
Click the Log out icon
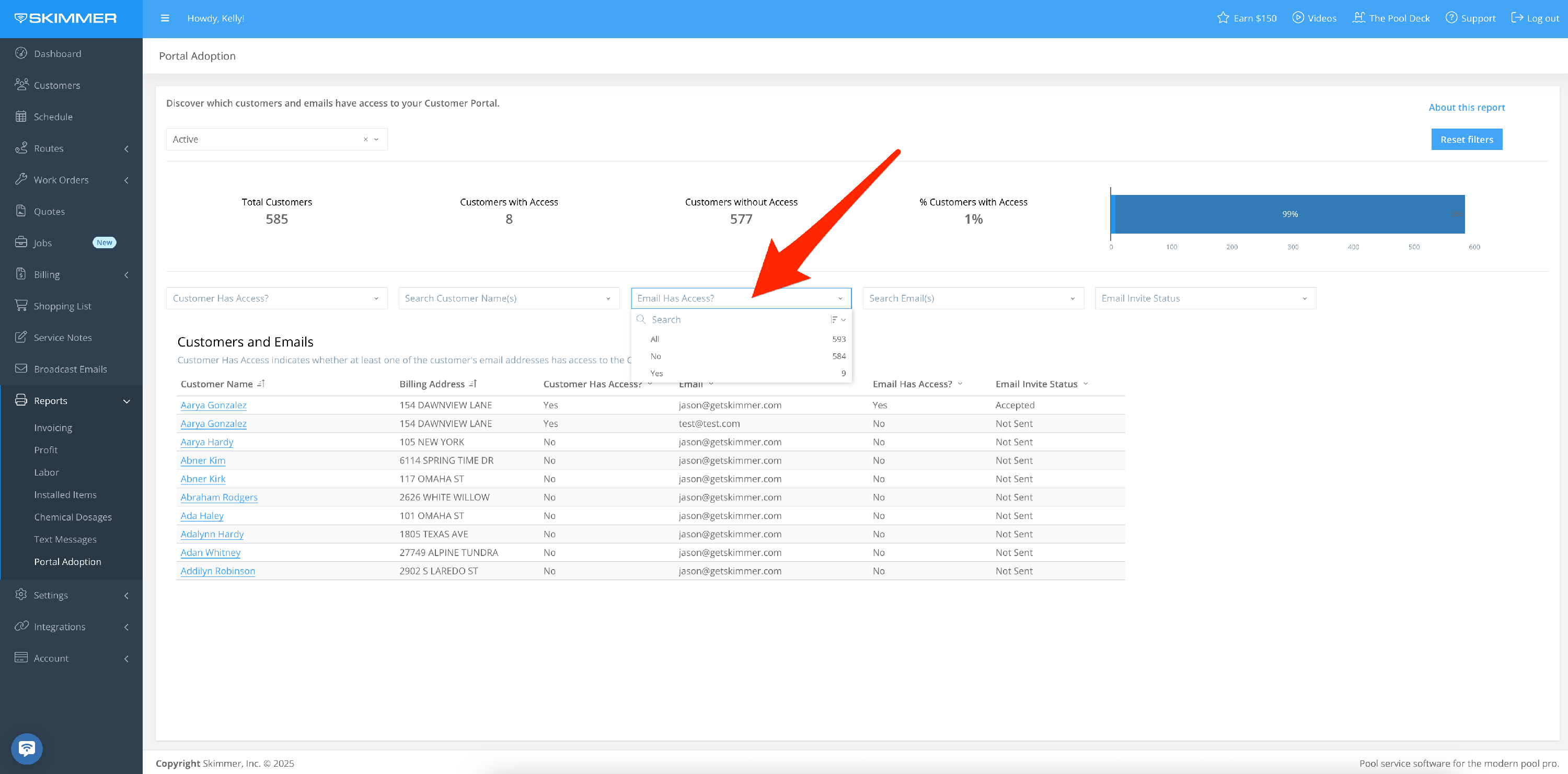click(x=1516, y=18)
